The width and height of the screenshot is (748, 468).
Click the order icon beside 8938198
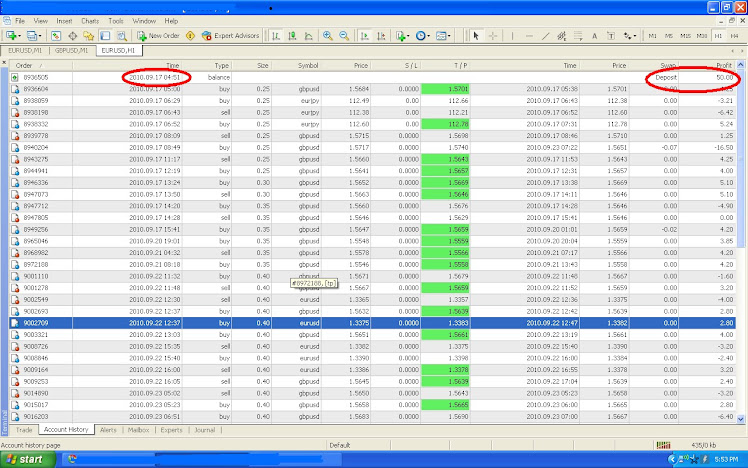[15, 113]
